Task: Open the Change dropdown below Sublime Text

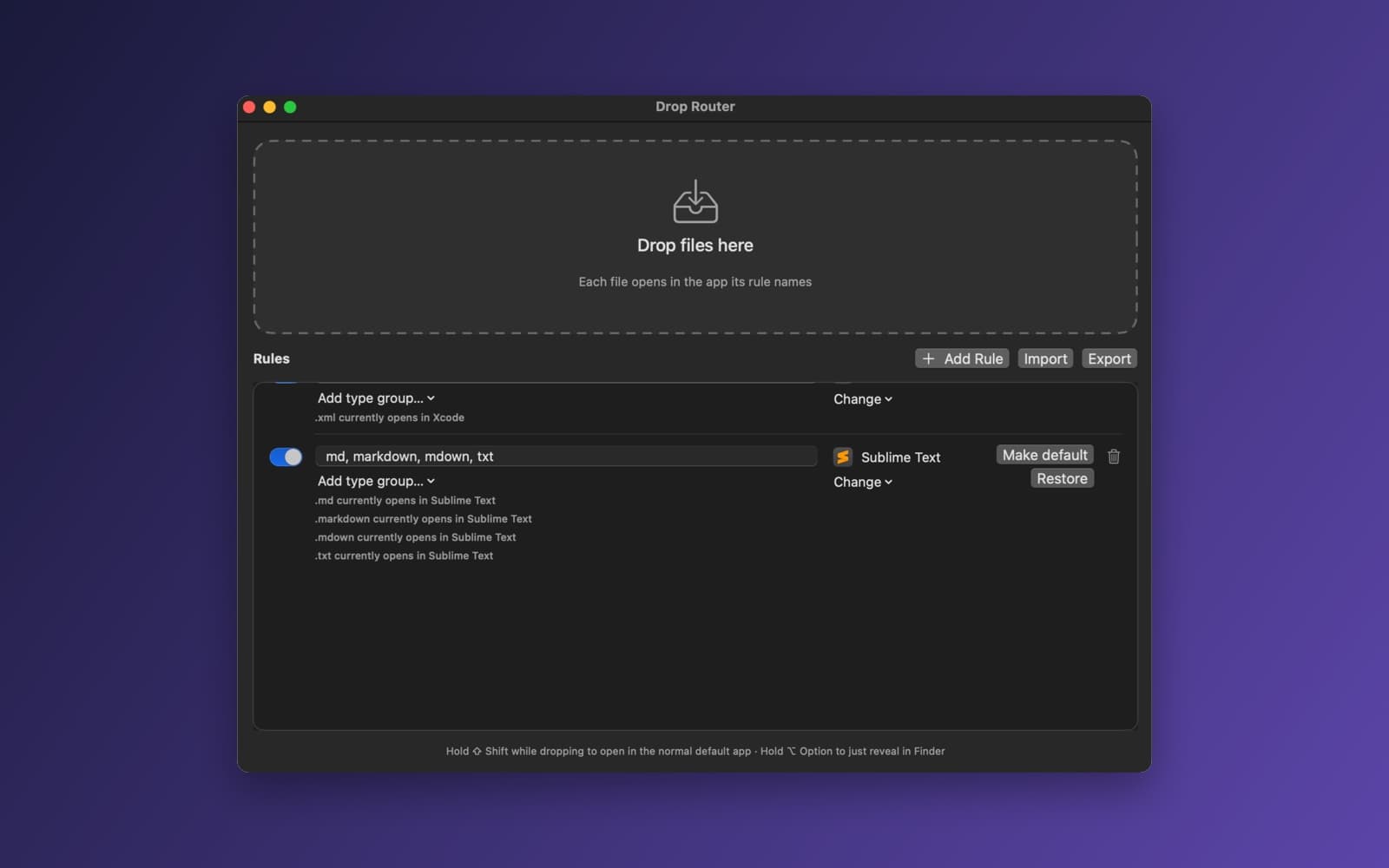Action: (x=863, y=482)
